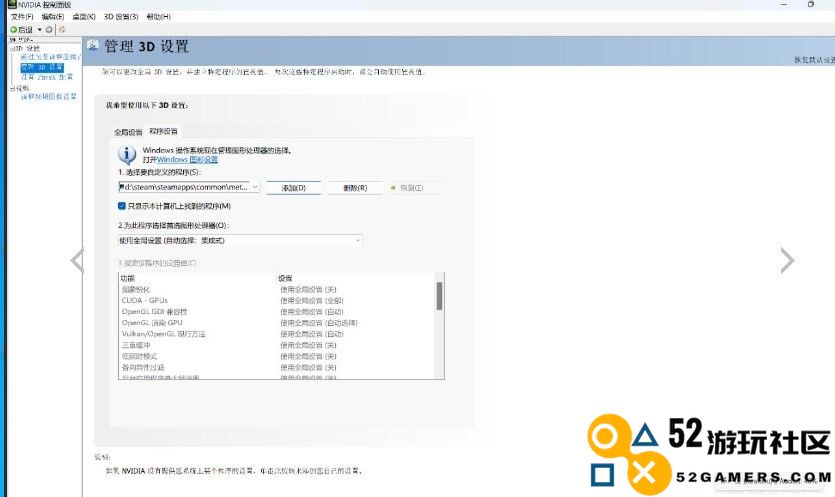Click the NVIDIA logo in title bar
Image resolution: width=835 pixels, height=497 pixels.
pos(12,4)
